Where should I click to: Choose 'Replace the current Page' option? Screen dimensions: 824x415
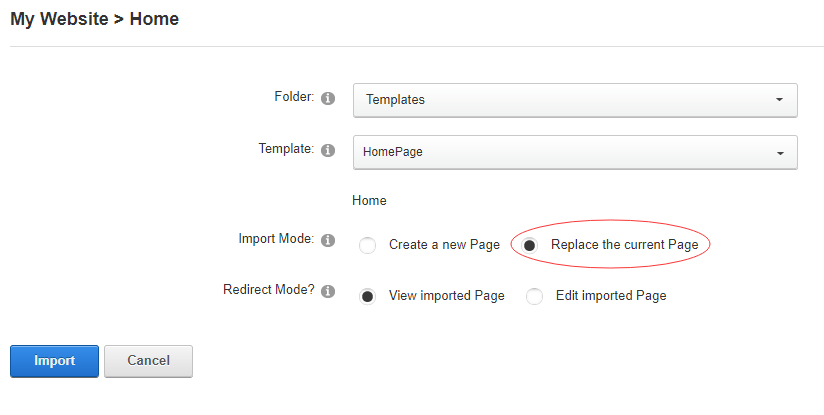pyautogui.click(x=530, y=245)
